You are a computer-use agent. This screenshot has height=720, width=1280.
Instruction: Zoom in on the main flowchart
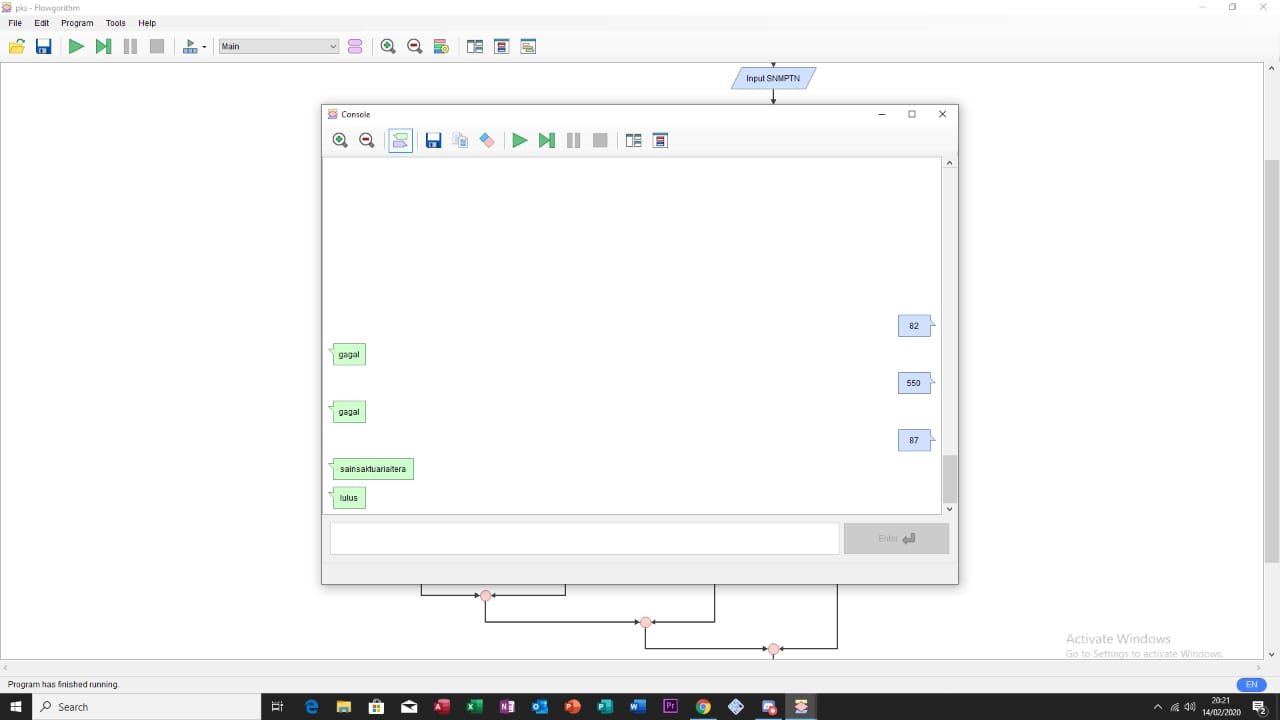click(388, 46)
